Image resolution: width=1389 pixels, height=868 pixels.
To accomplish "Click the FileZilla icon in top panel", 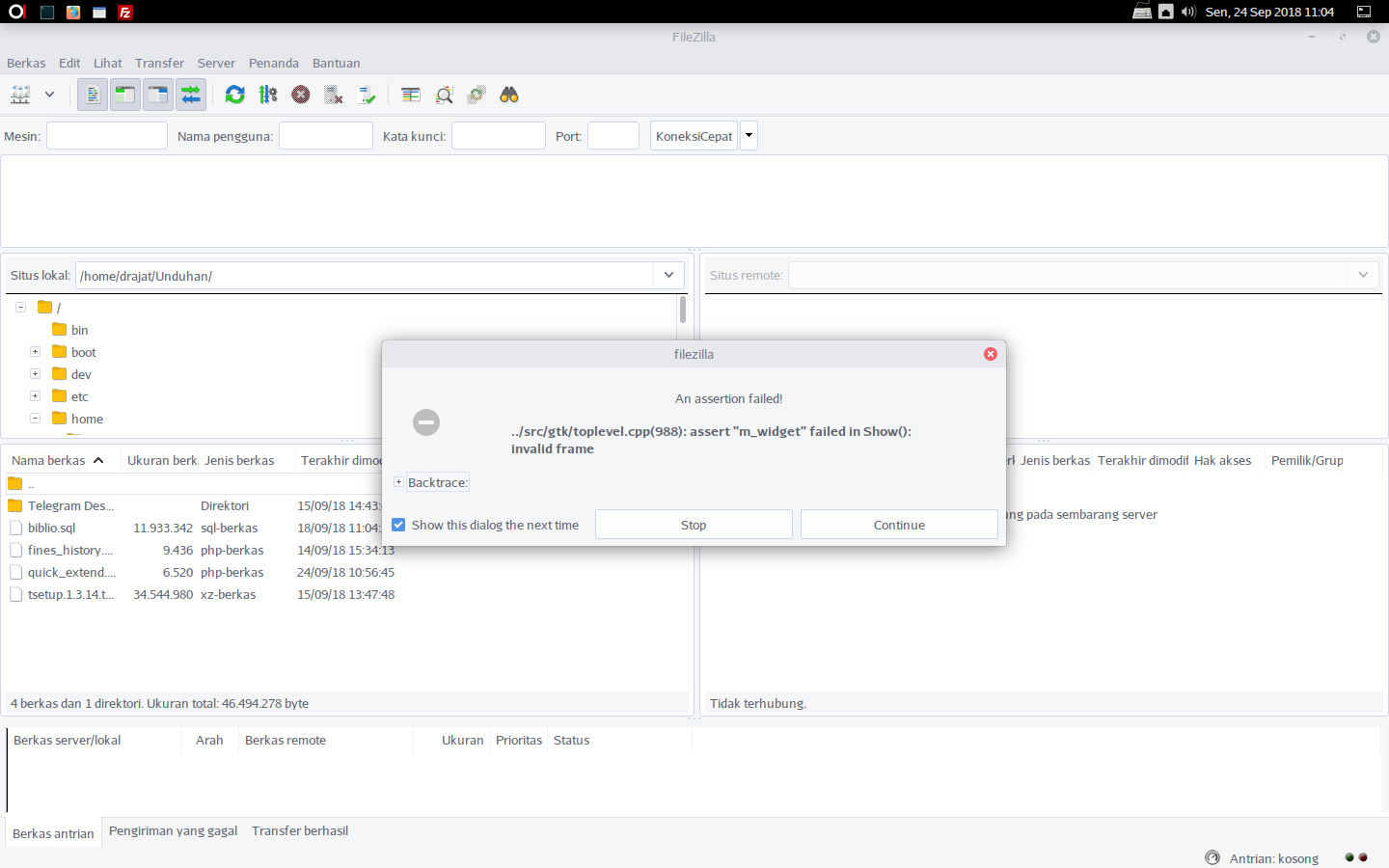I will (124, 12).
